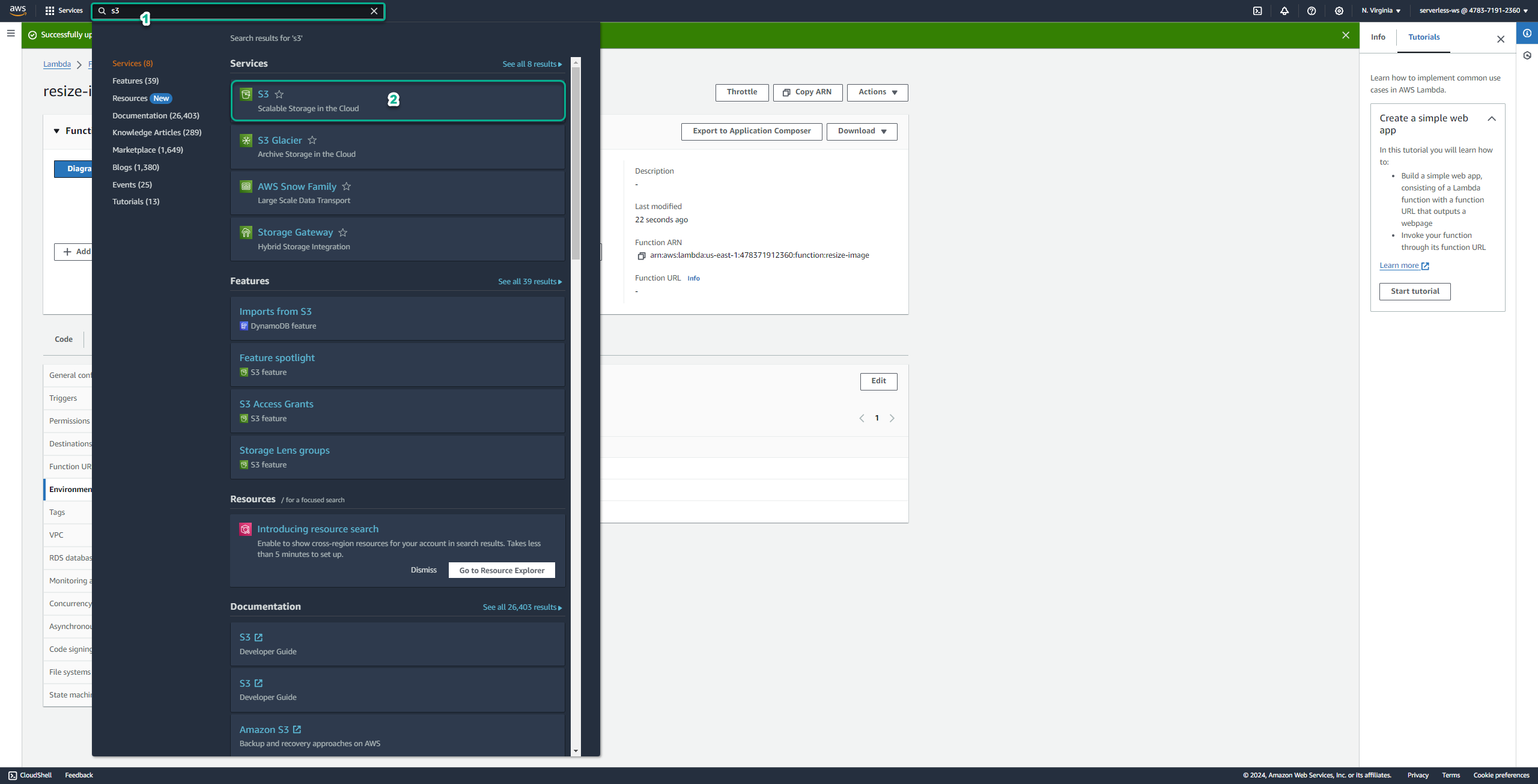Image resolution: width=1538 pixels, height=784 pixels.
Task: Click Start tutorial button
Action: [1415, 291]
